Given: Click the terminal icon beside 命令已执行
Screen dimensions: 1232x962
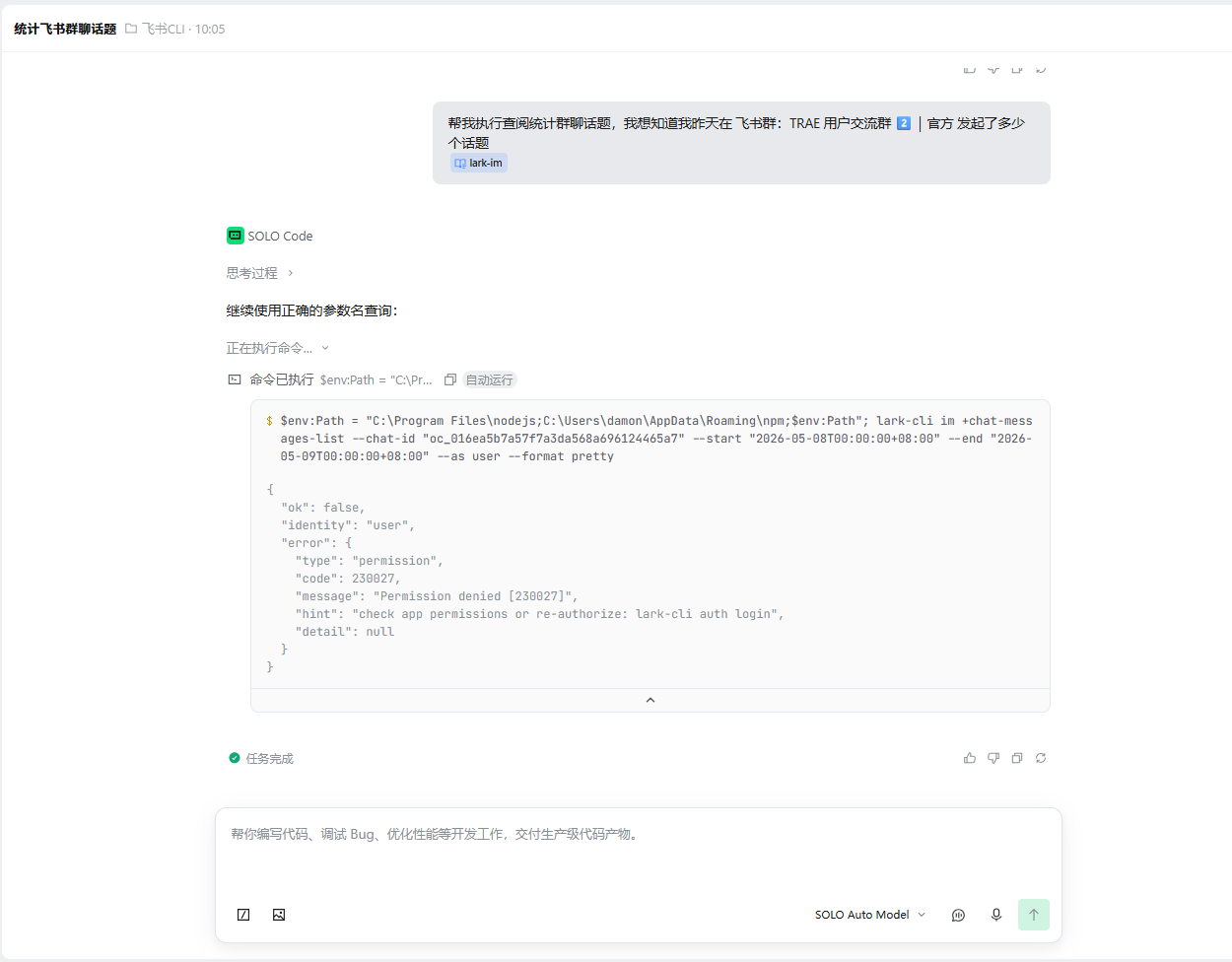Looking at the screenshot, I should click(235, 379).
